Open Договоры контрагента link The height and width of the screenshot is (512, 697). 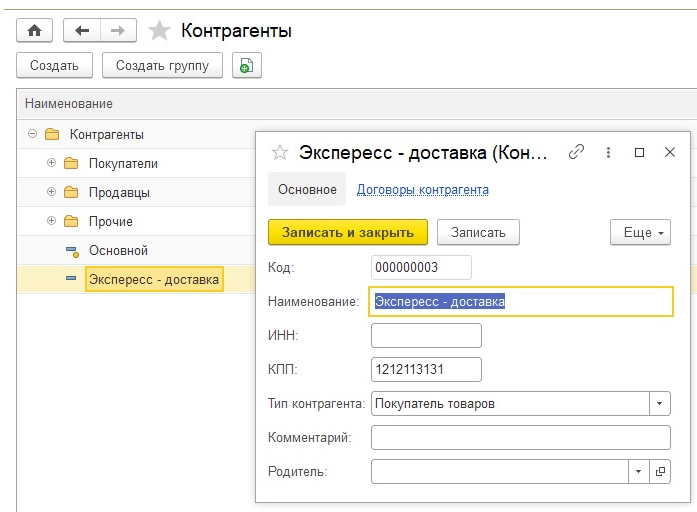423,190
